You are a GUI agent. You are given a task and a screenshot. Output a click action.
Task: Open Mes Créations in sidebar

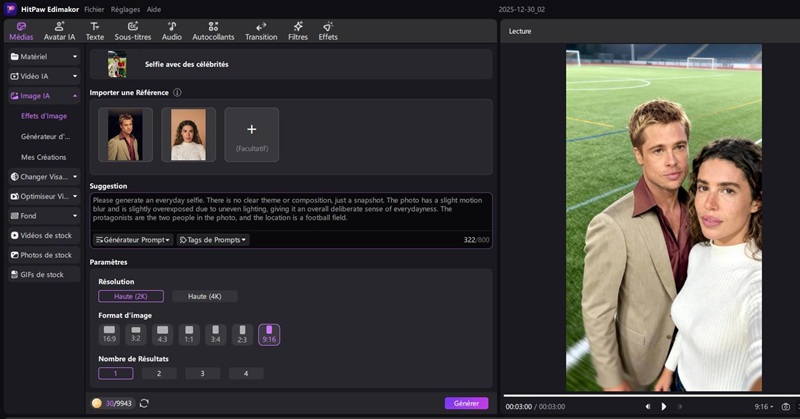click(x=44, y=157)
